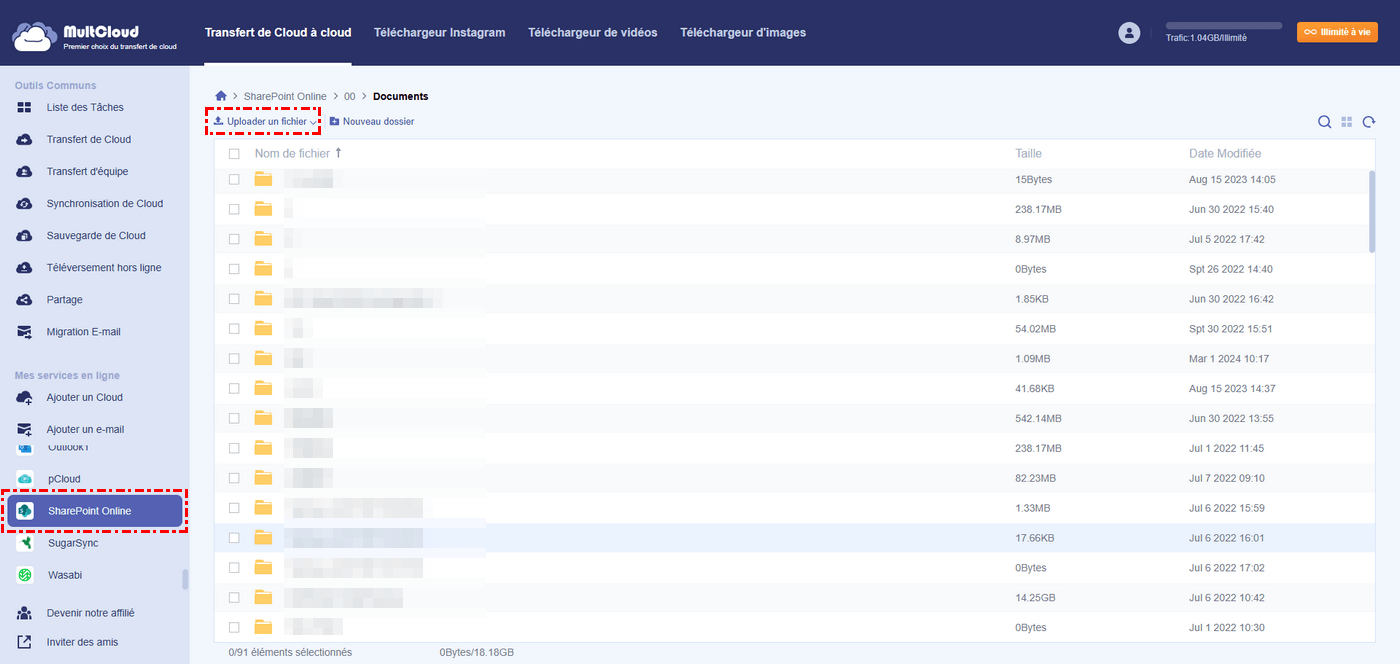Viewport: 1400px width, 664px height.
Task: Open the folder icon dated Aug 15 2023 14:05
Action: point(263,179)
